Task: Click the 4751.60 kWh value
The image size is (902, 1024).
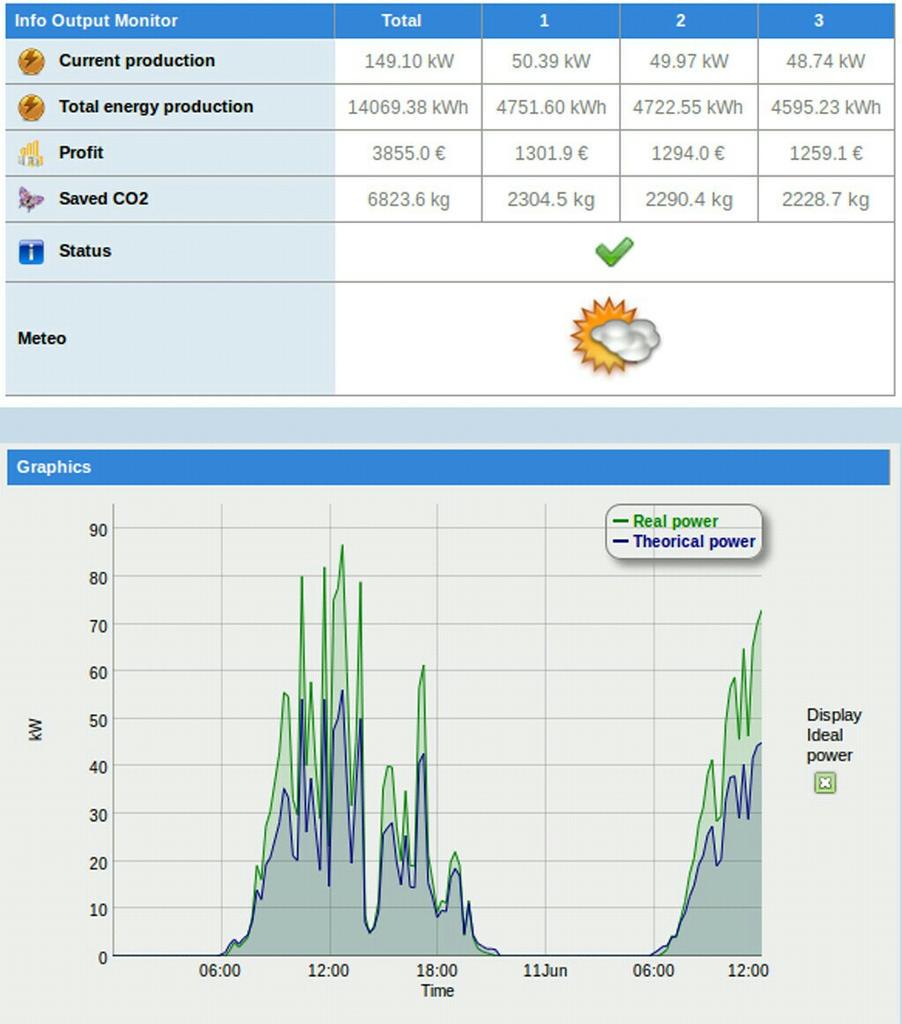Action: pyautogui.click(x=551, y=107)
